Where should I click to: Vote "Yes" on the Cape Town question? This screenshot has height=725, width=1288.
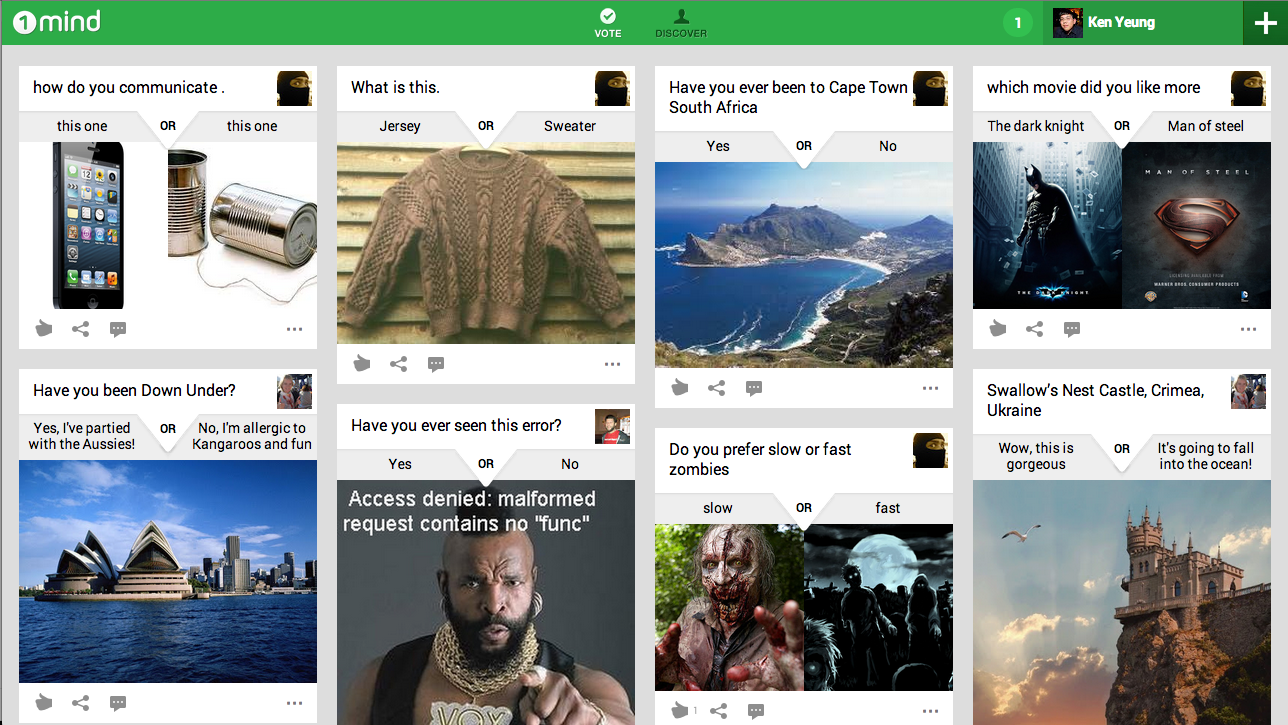tap(717, 146)
